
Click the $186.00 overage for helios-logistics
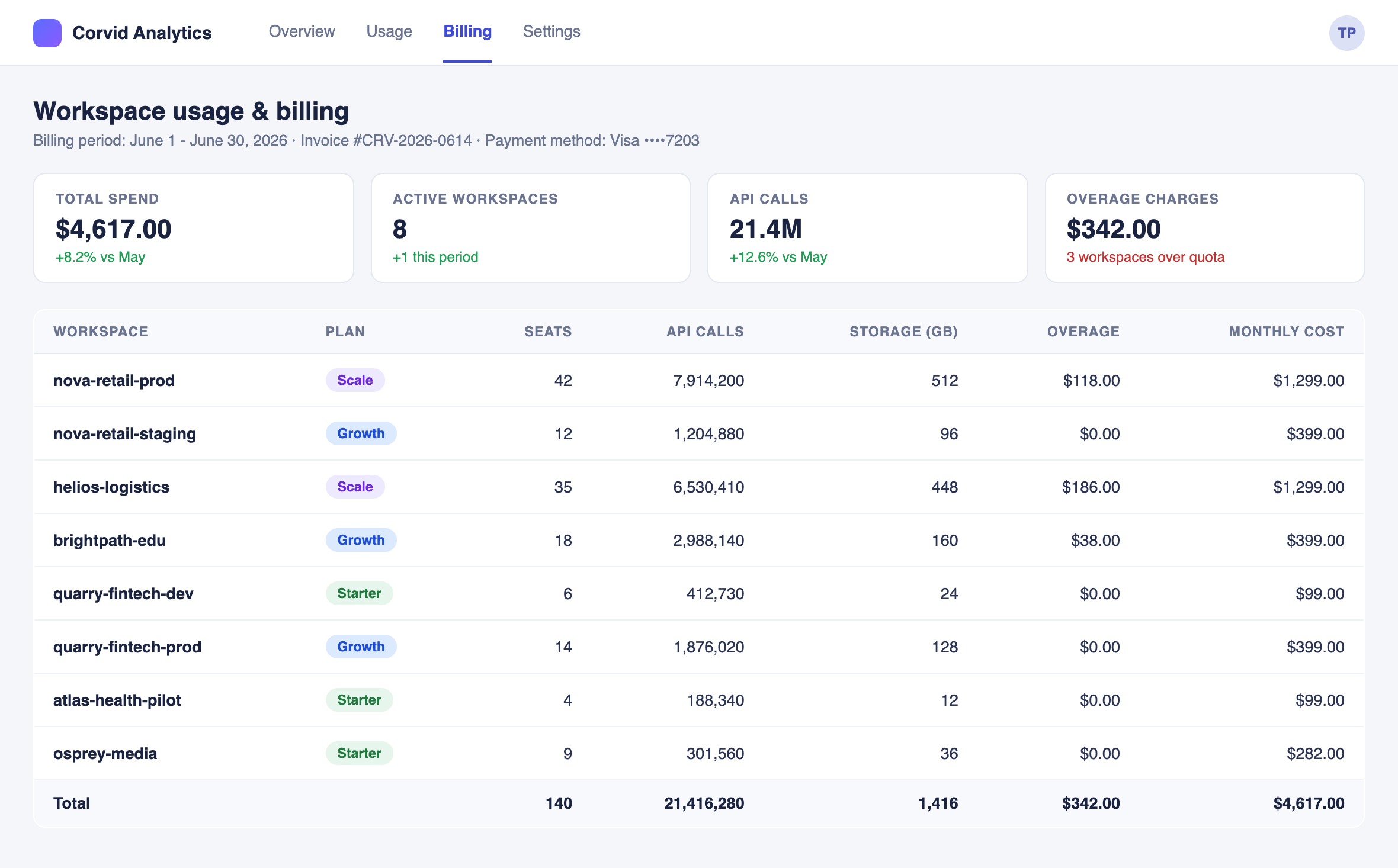coord(1091,487)
